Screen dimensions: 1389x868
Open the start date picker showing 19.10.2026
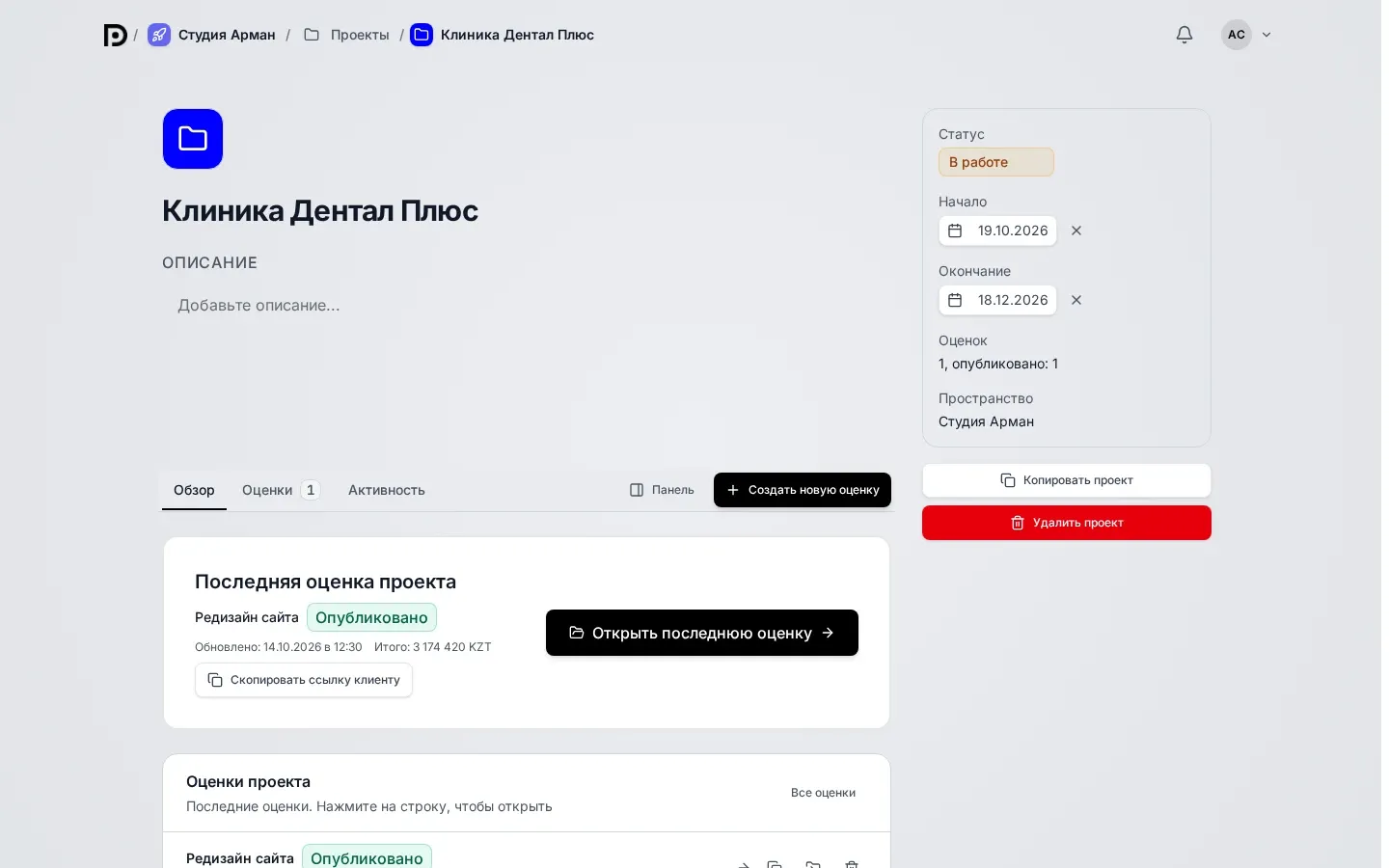click(997, 231)
